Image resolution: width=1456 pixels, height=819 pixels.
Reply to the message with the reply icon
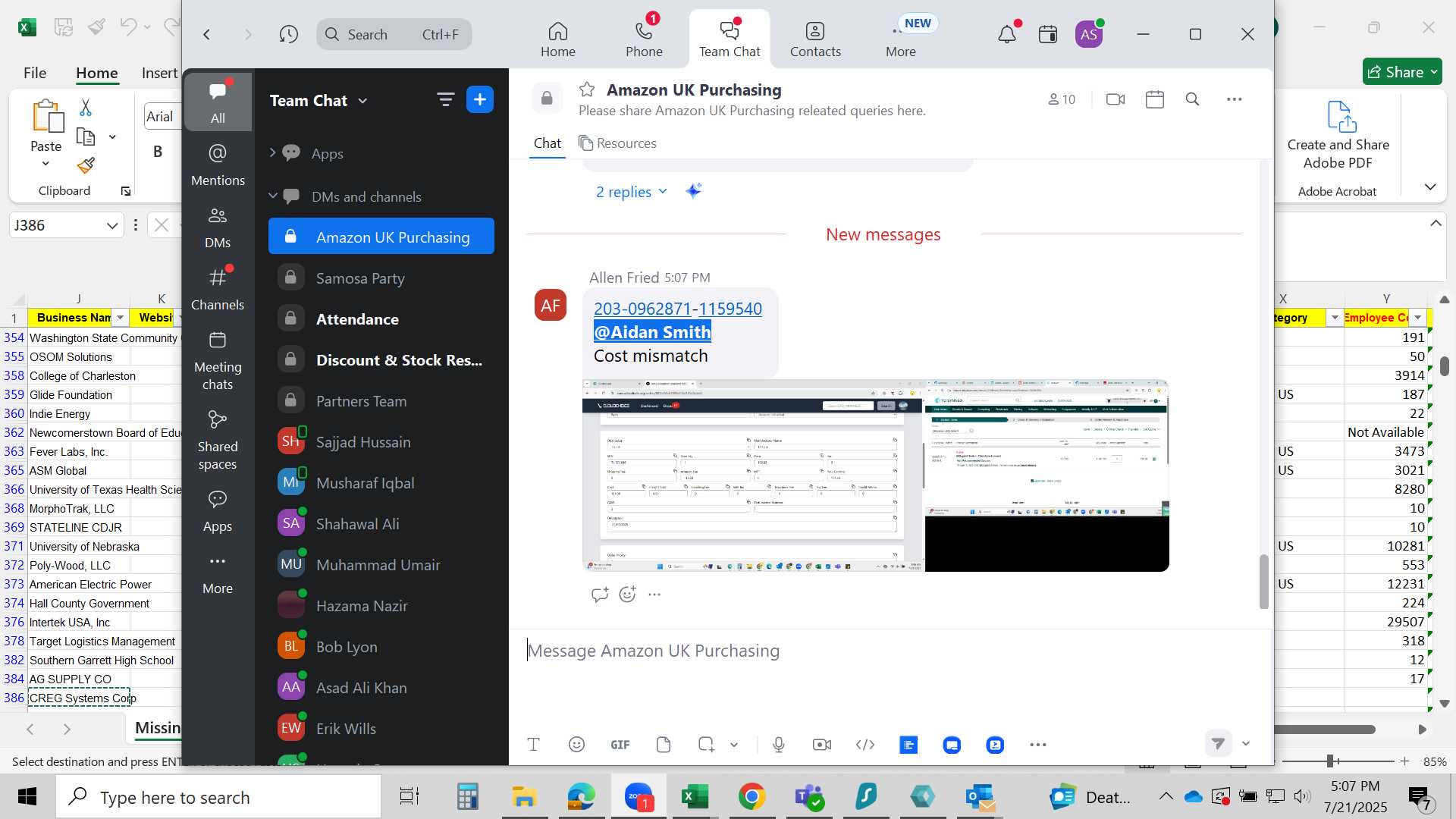click(x=600, y=595)
